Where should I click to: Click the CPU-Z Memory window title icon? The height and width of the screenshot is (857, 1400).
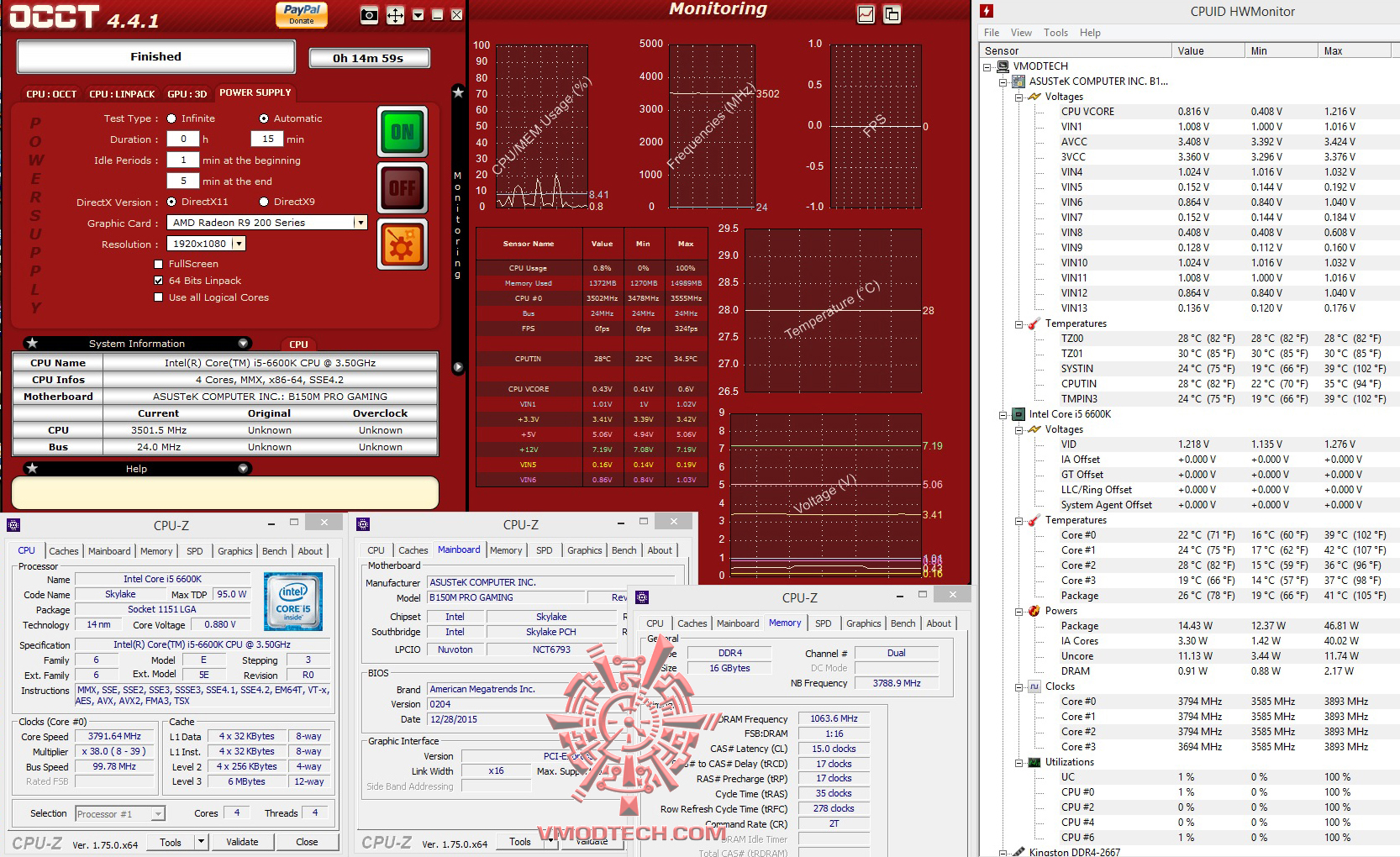[x=642, y=597]
